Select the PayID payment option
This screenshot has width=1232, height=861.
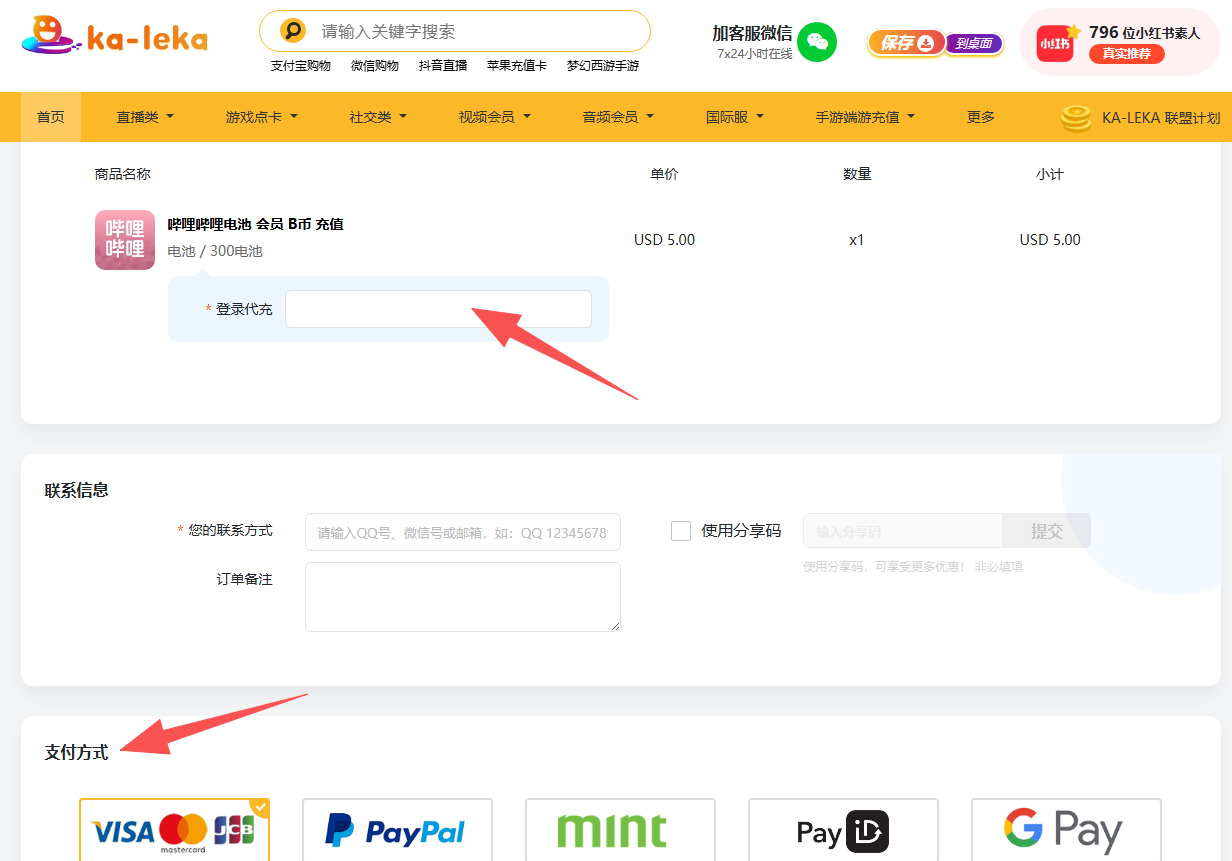pyautogui.click(x=843, y=831)
